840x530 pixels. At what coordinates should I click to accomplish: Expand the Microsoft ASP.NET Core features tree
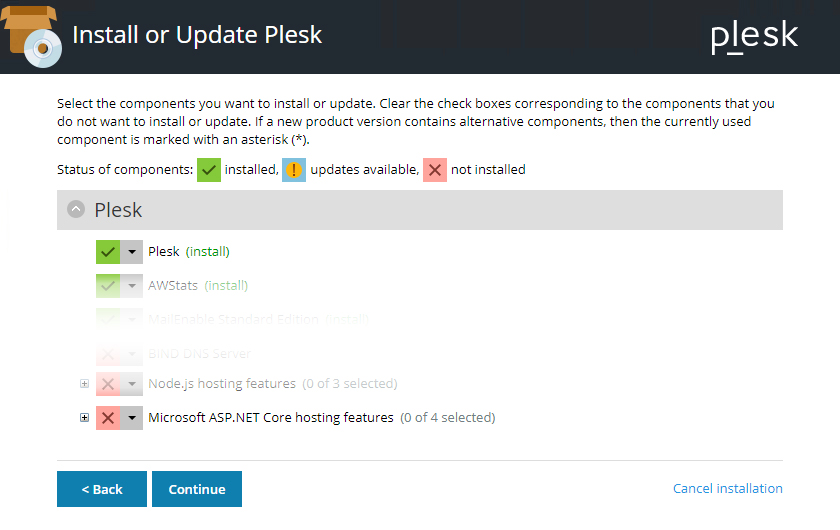point(85,418)
